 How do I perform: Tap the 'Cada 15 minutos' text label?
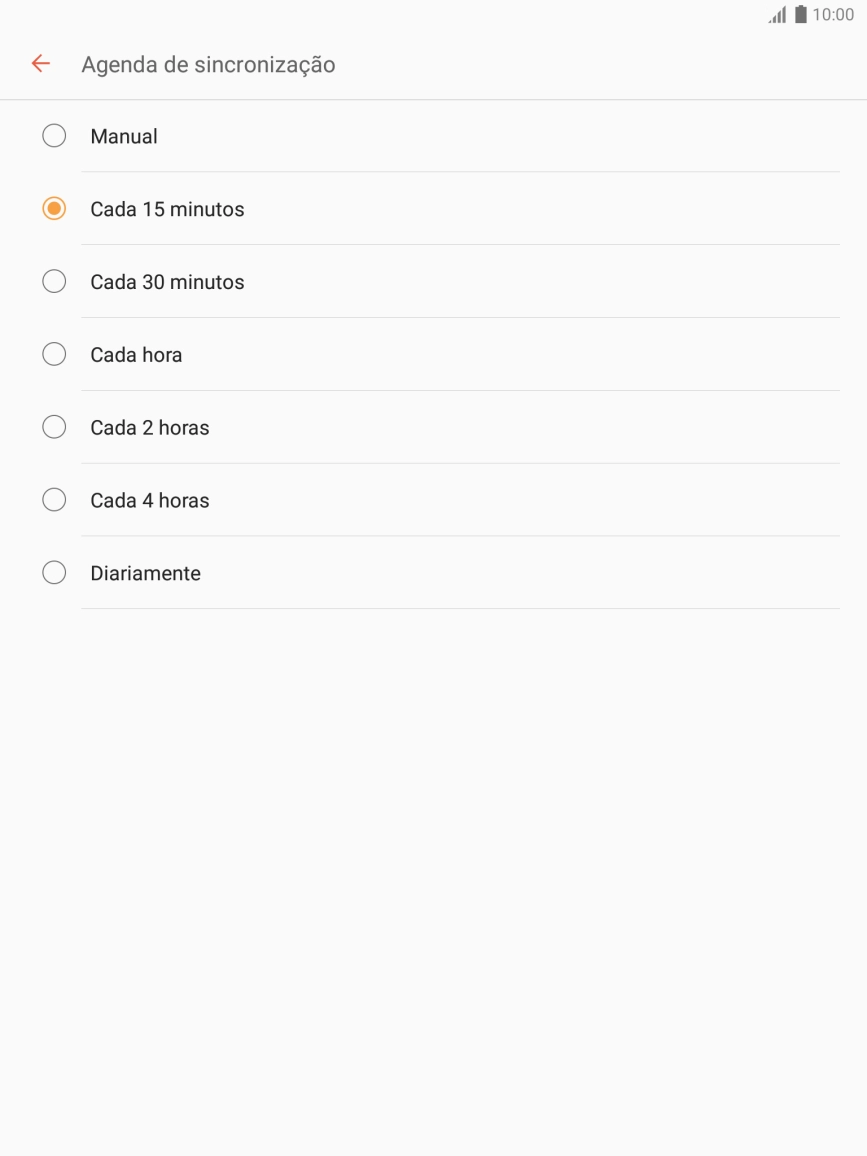[x=167, y=210]
